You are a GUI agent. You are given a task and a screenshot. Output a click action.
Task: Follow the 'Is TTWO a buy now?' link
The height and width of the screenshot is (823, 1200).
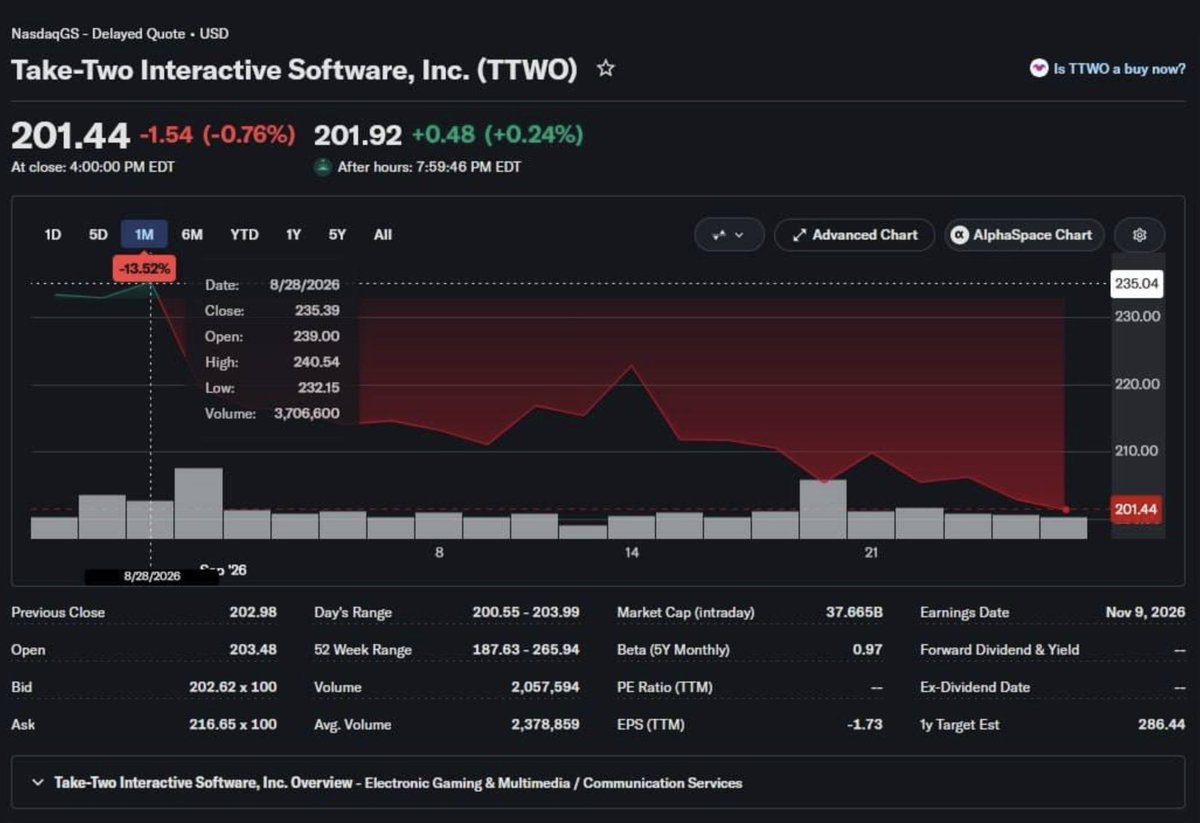pyautogui.click(x=1119, y=69)
